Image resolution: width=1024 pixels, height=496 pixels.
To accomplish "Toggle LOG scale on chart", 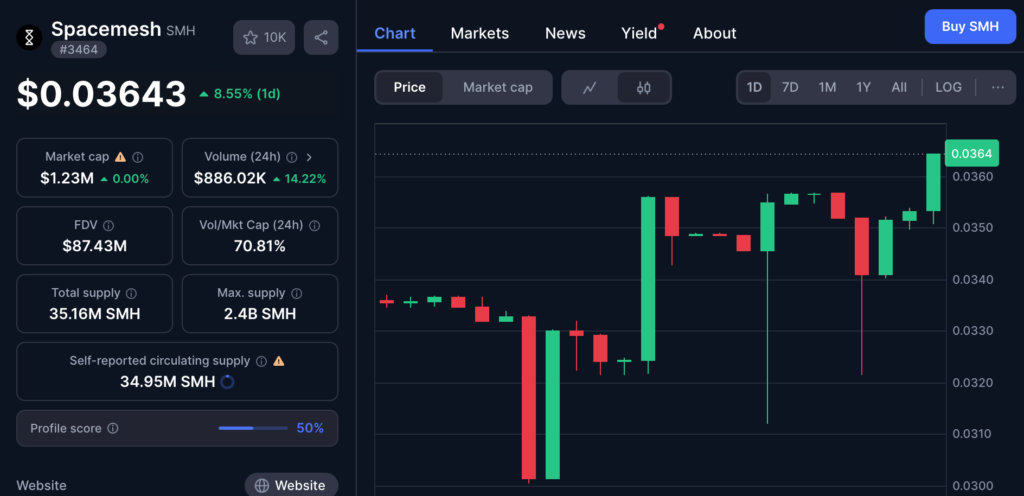I will tap(948, 87).
